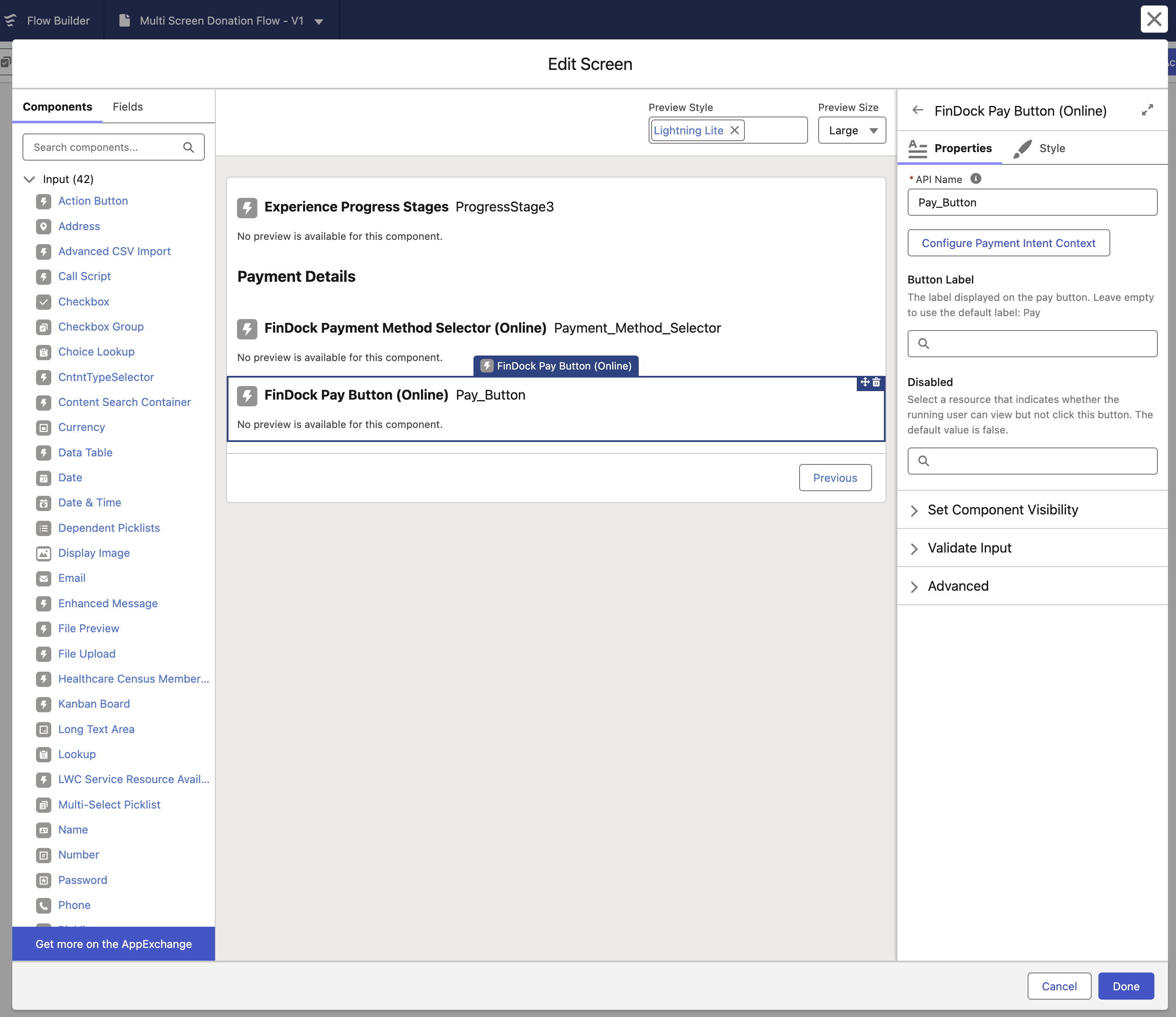
Task: Click the API Name field Pay_Button
Action: [x=1032, y=203]
